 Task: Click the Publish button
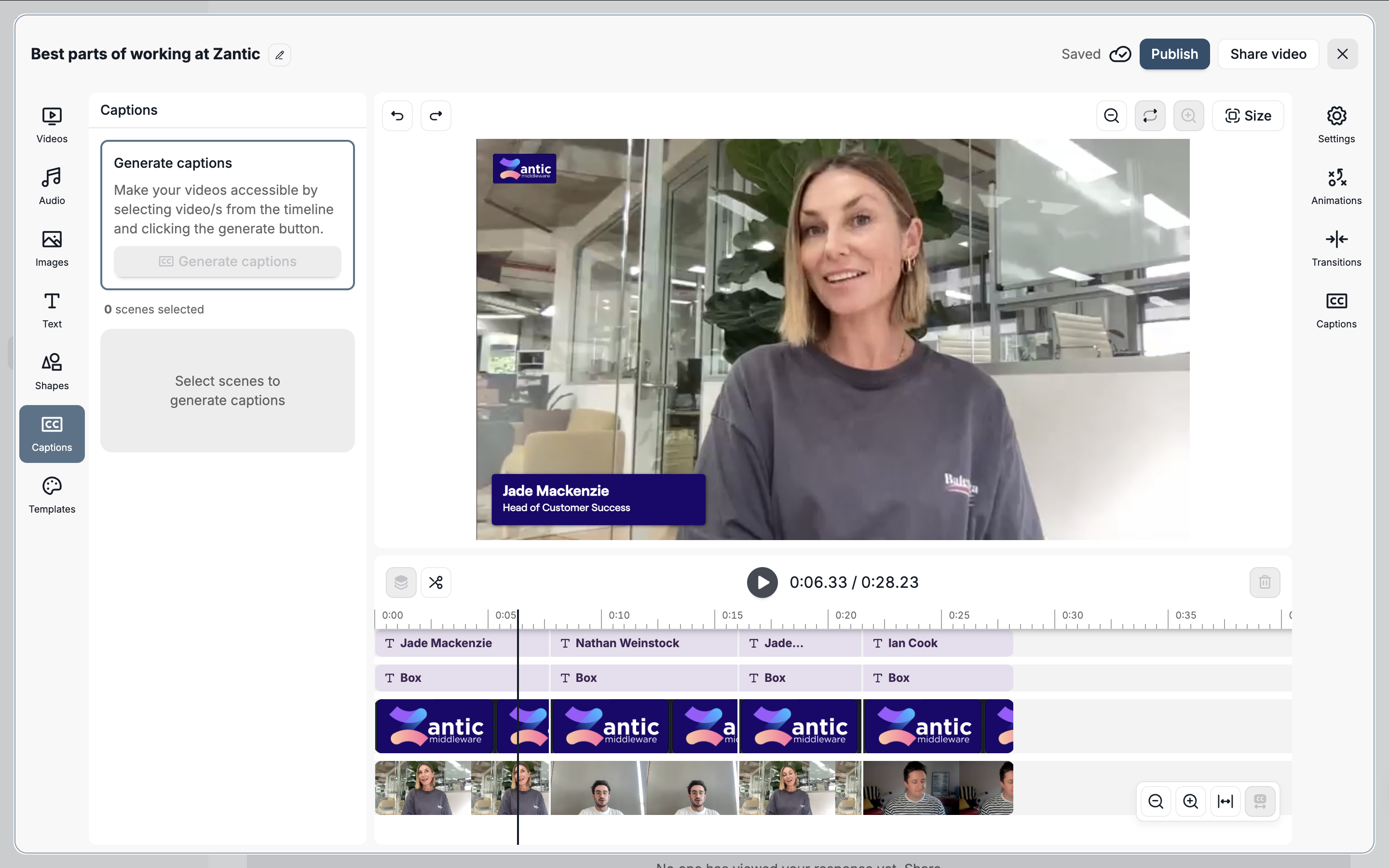pos(1174,54)
